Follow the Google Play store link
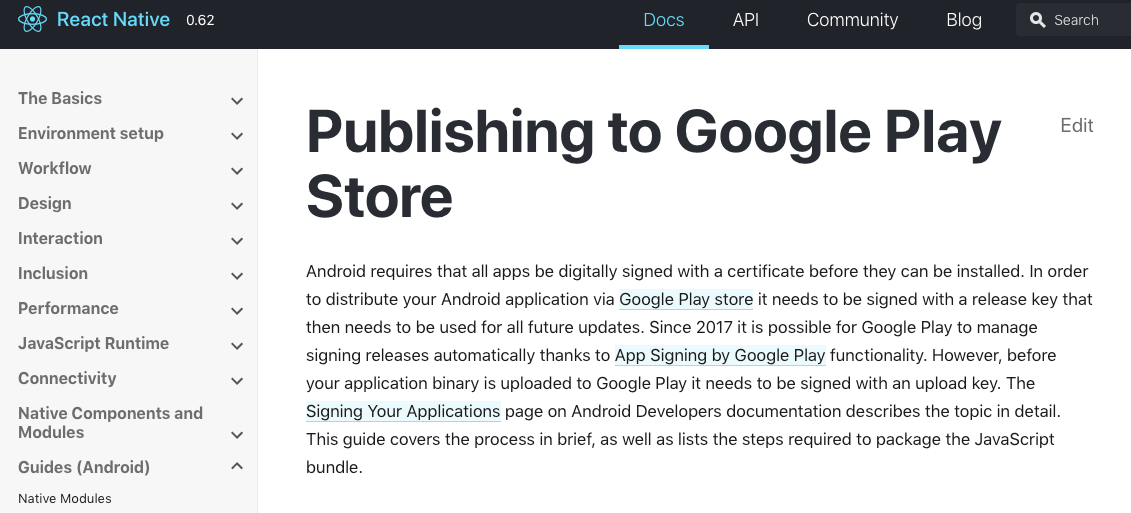The height and width of the screenshot is (513, 1131). click(686, 299)
